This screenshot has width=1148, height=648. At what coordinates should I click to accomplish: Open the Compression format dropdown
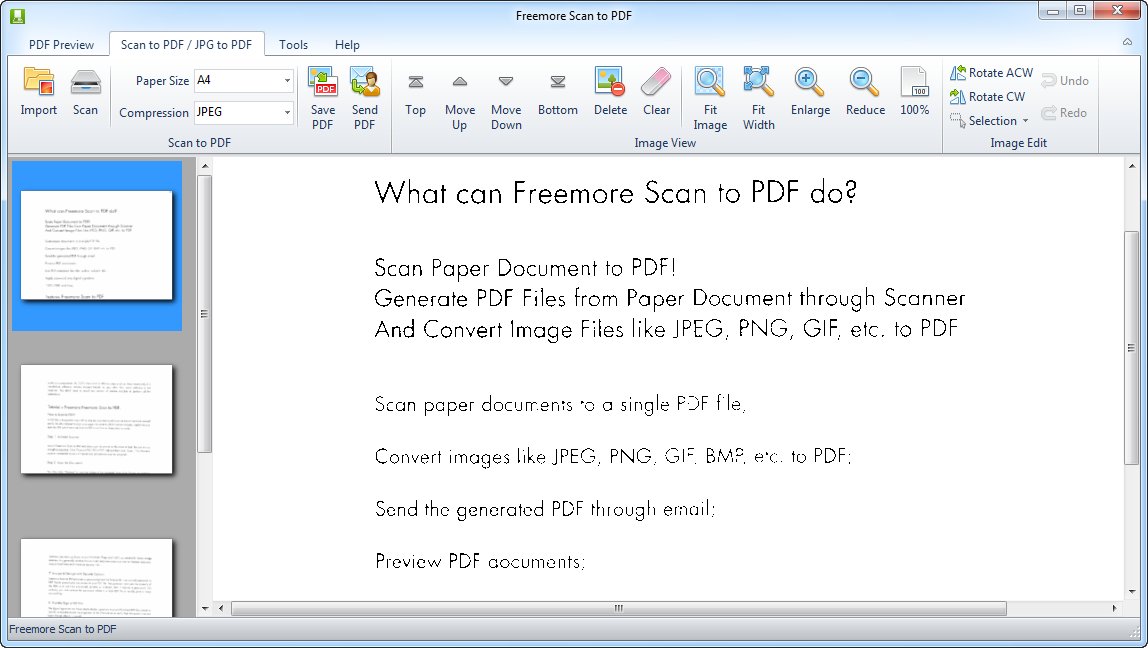pyautogui.click(x=287, y=113)
